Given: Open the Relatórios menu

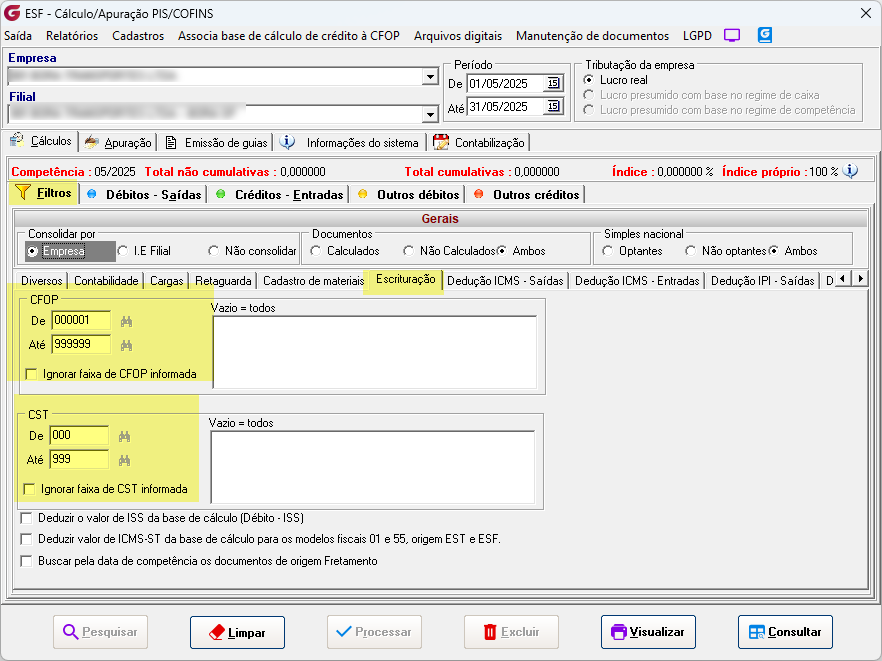Looking at the screenshot, I should [x=72, y=36].
